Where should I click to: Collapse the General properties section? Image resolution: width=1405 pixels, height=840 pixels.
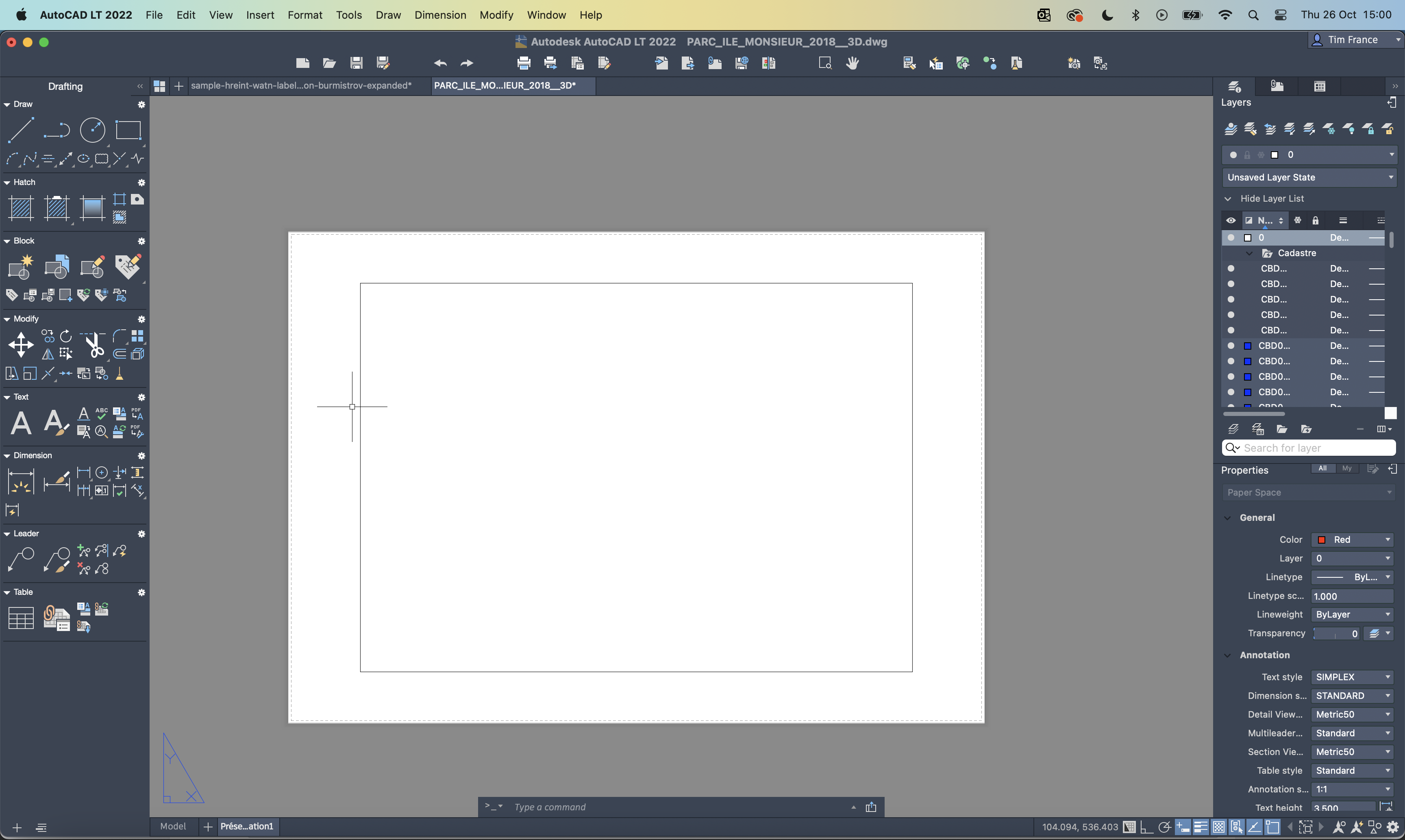pos(1227,517)
